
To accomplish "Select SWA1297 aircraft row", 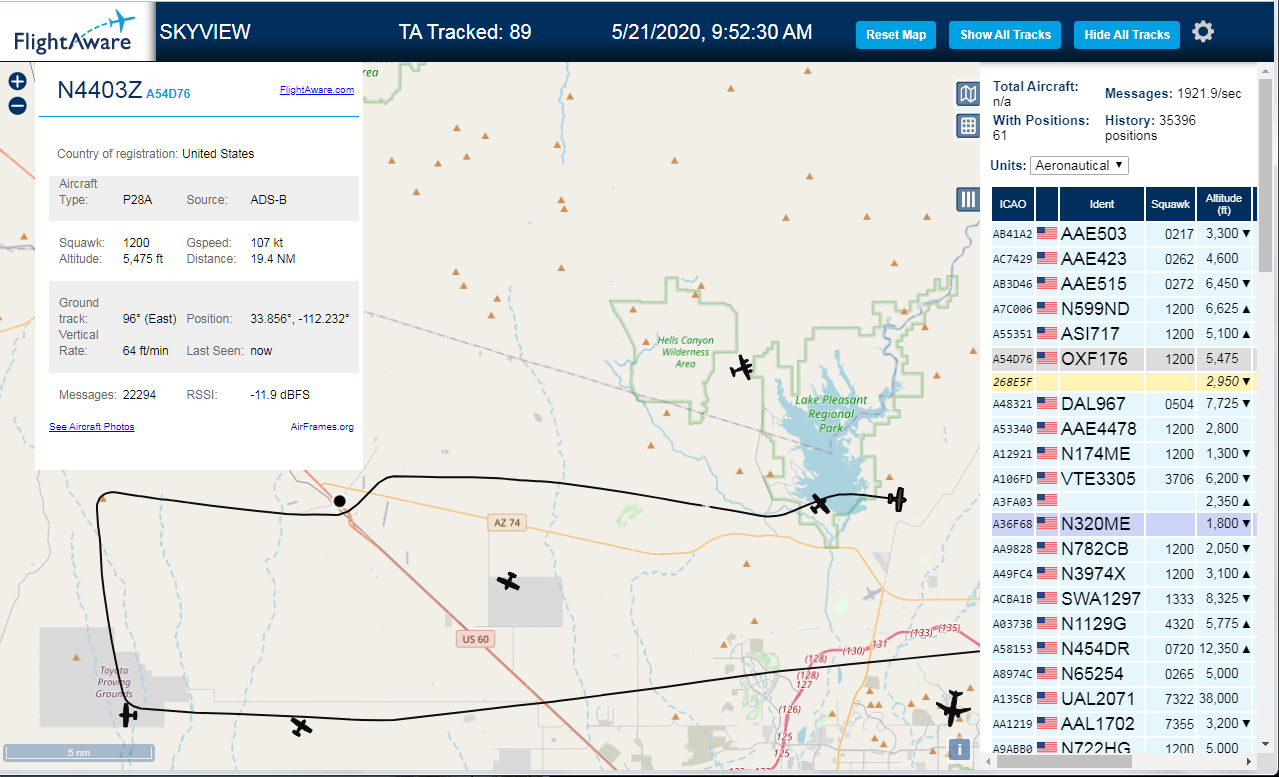I will tap(1122, 598).
